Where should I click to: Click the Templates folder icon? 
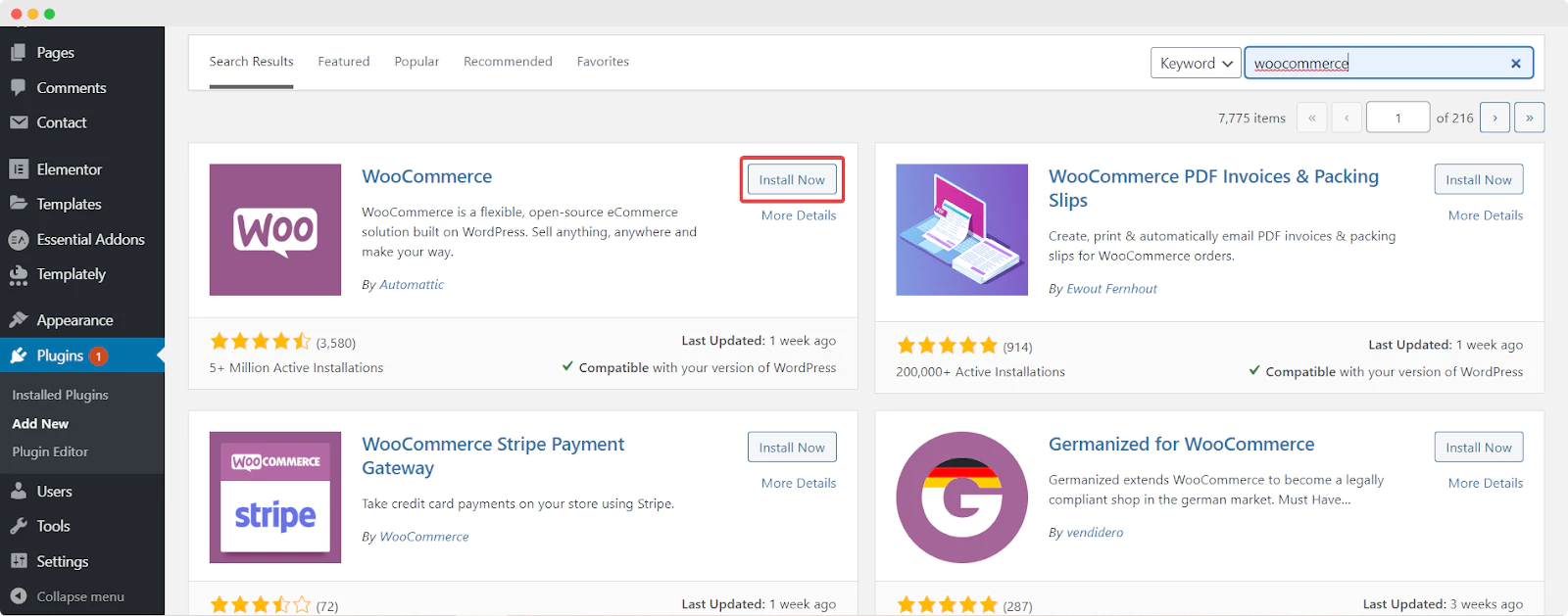point(19,204)
